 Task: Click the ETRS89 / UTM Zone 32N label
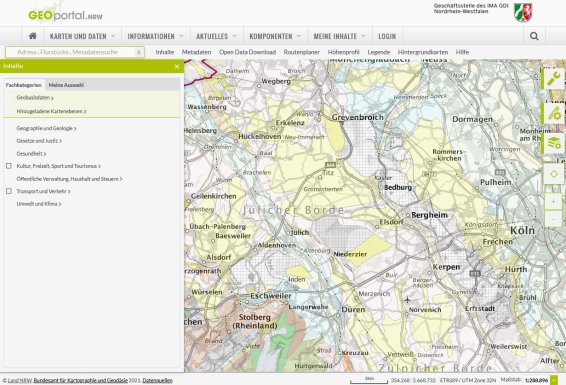(468, 380)
